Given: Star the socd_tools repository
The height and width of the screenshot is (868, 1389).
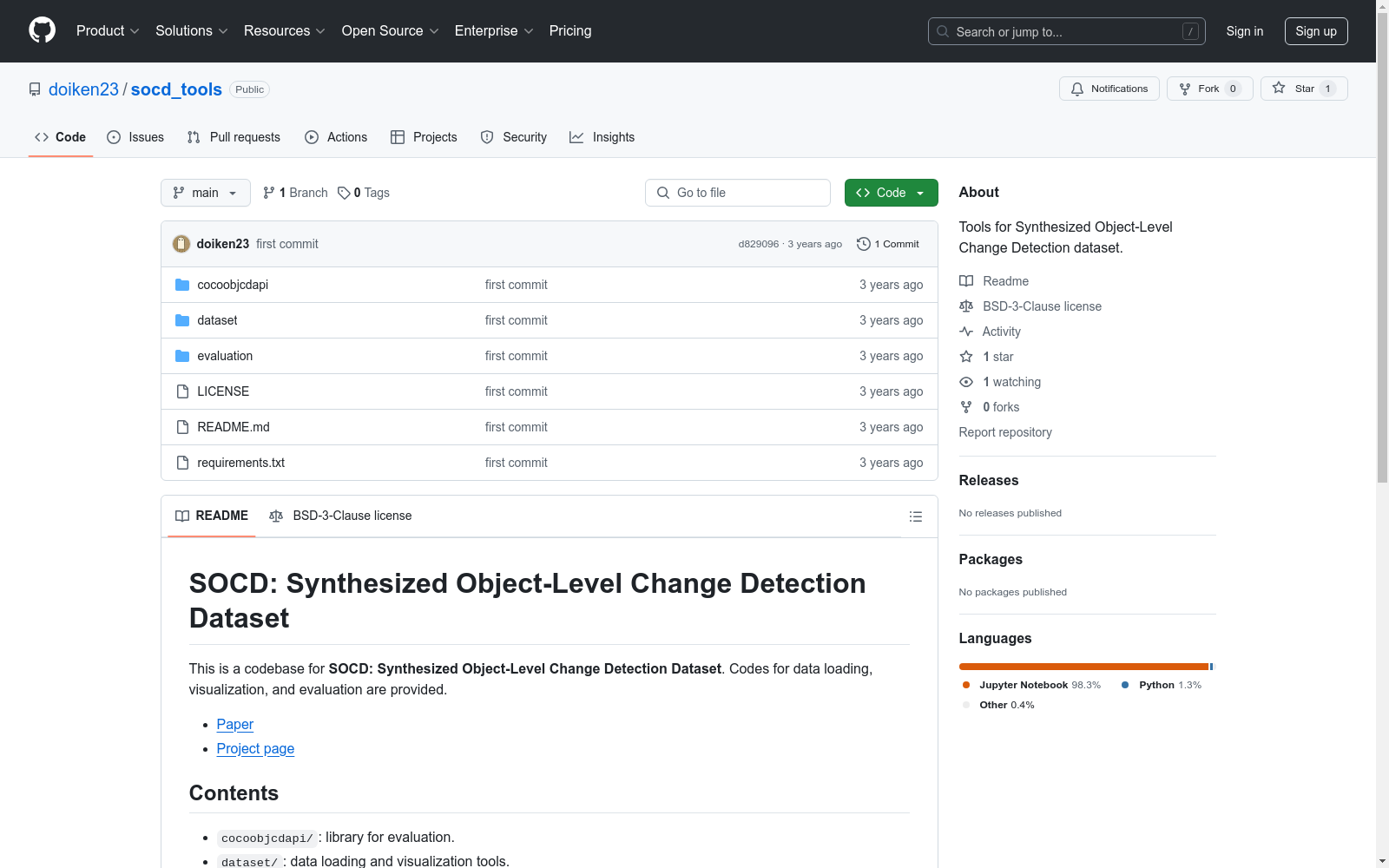Looking at the screenshot, I should pos(1303,89).
